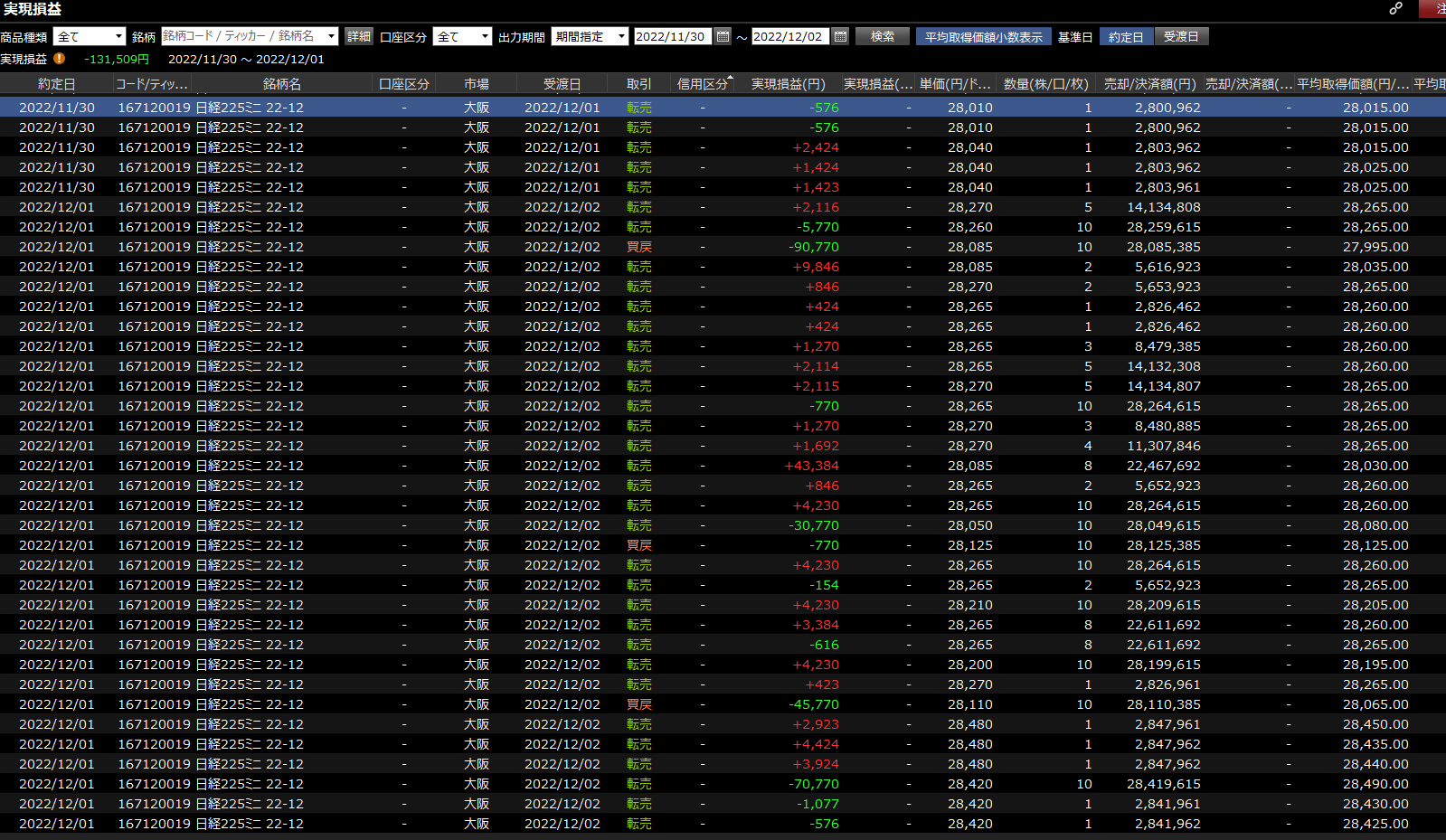Click the red button at top right
The image size is (1446, 840).
[x=1433, y=9]
